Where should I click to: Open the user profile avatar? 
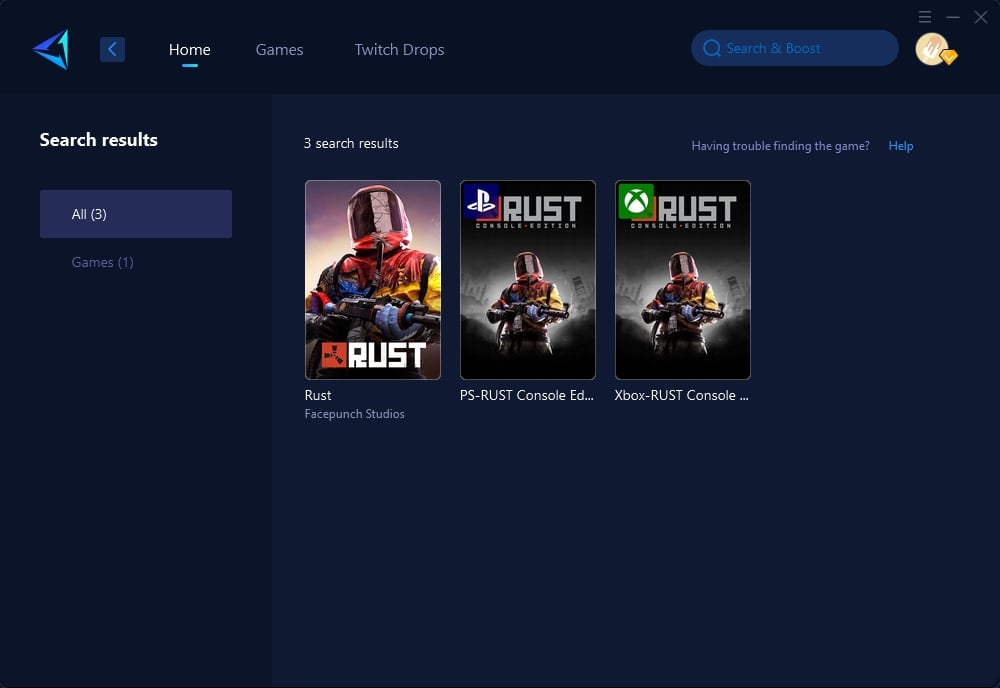tap(932, 49)
